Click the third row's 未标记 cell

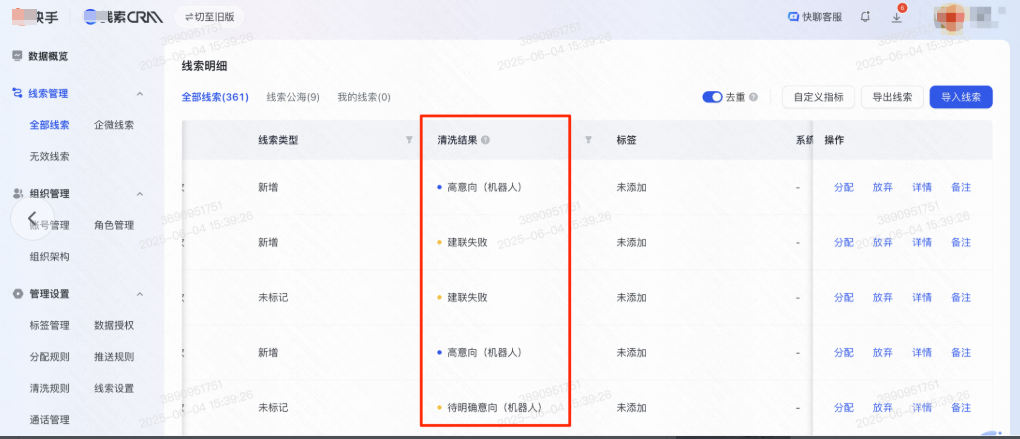[x=273, y=298]
